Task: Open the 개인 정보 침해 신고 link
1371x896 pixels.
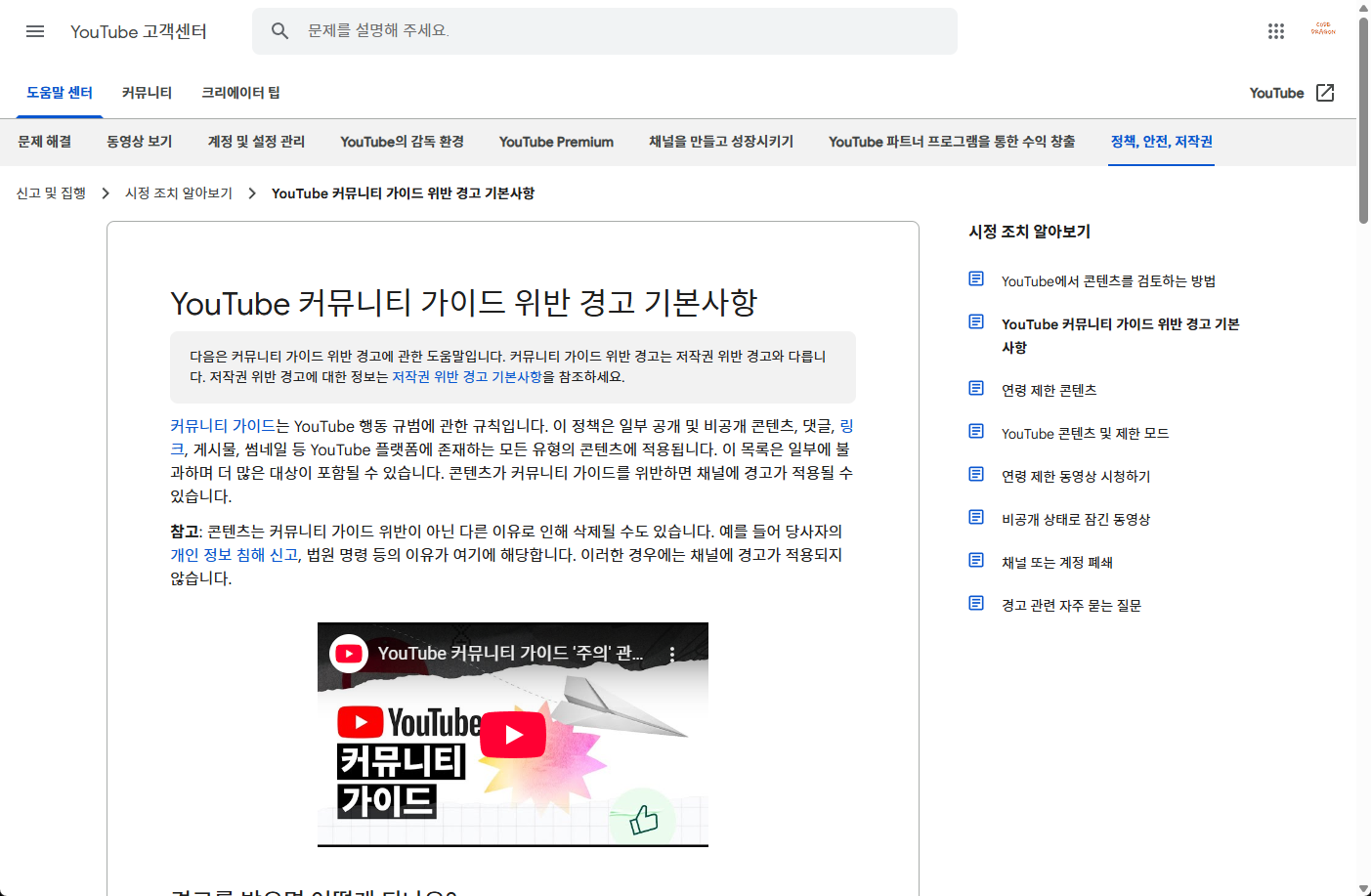Action: [235, 555]
